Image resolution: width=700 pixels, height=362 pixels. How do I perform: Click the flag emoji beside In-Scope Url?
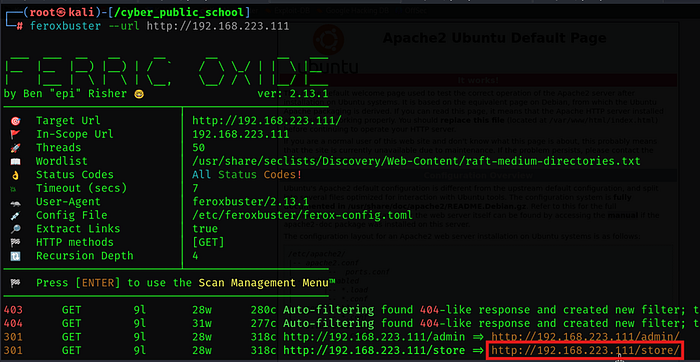click(x=15, y=134)
